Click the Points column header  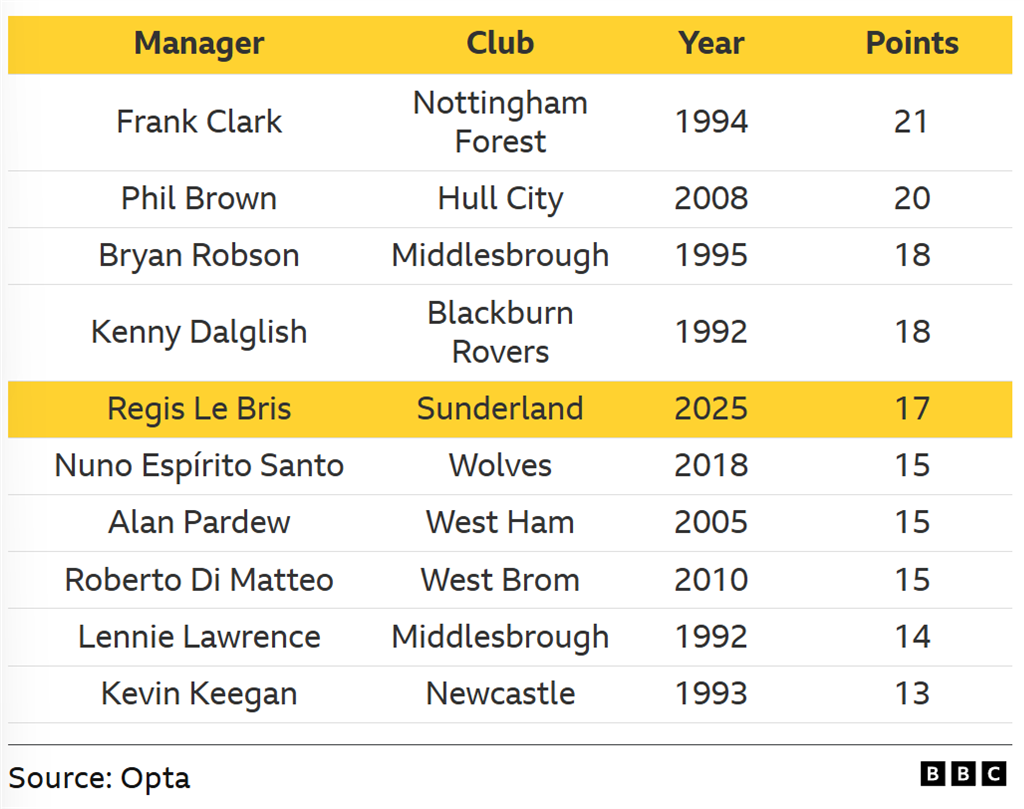click(x=912, y=43)
